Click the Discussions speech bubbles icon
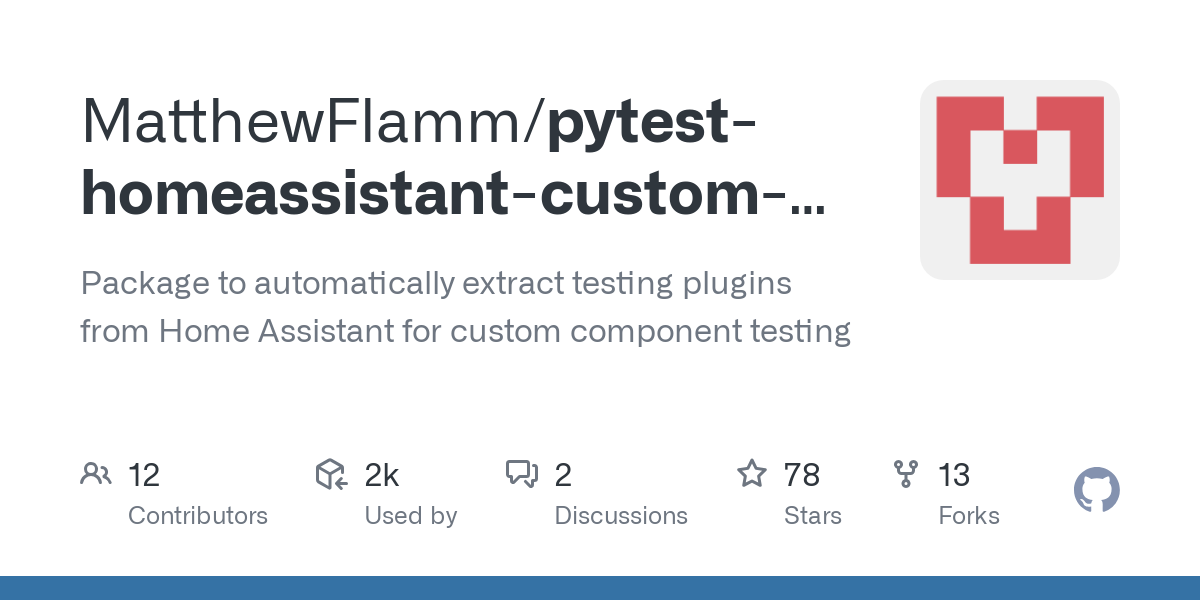The height and width of the screenshot is (600, 1200). pyautogui.click(x=522, y=474)
